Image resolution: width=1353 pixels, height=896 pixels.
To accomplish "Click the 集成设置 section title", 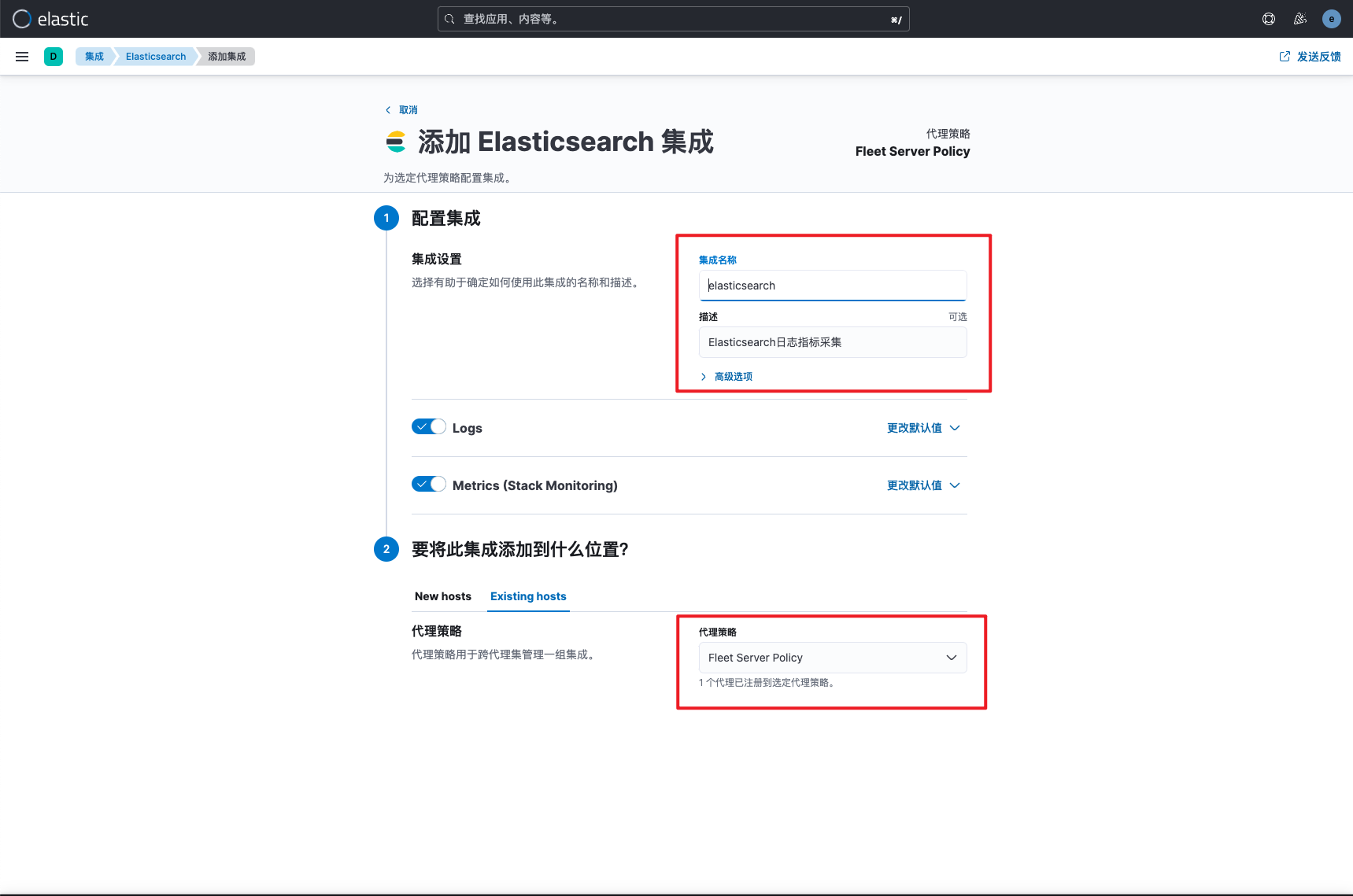I will coord(437,259).
